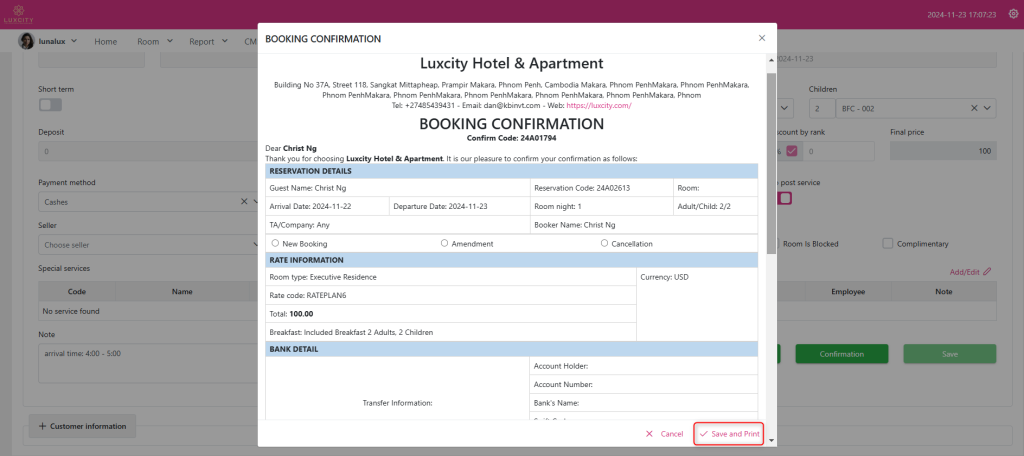Open the luxcity.com web link
The height and width of the screenshot is (456, 1024).
(599, 105)
